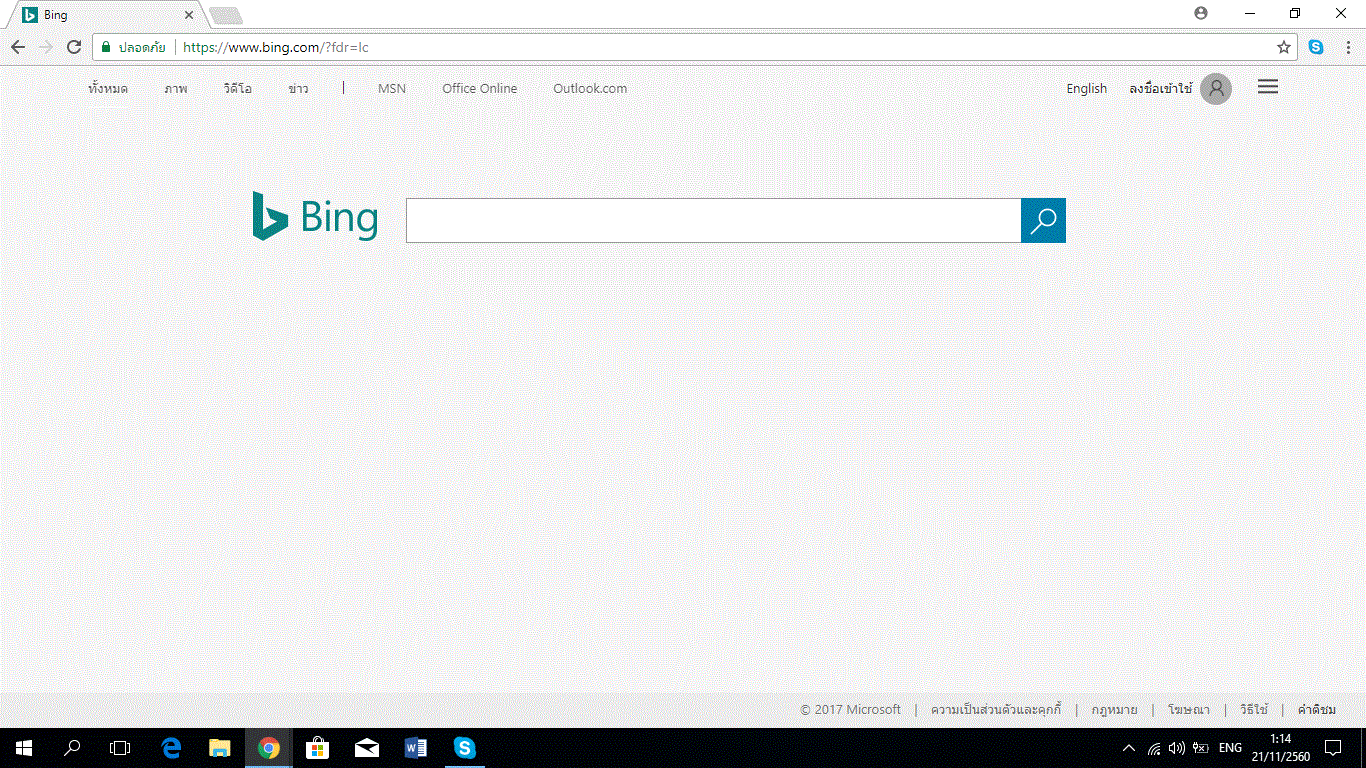Click the sign-in profile avatar

pos(1216,89)
